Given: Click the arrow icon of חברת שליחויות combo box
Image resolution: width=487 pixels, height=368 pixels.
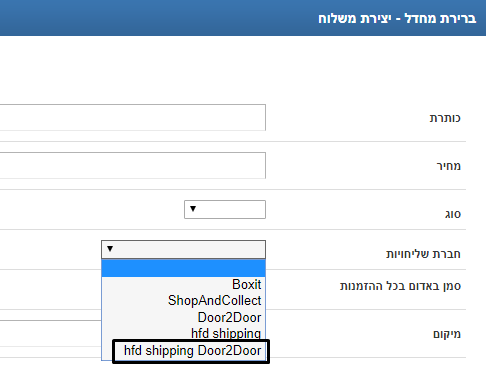Looking at the screenshot, I should click(110, 249).
